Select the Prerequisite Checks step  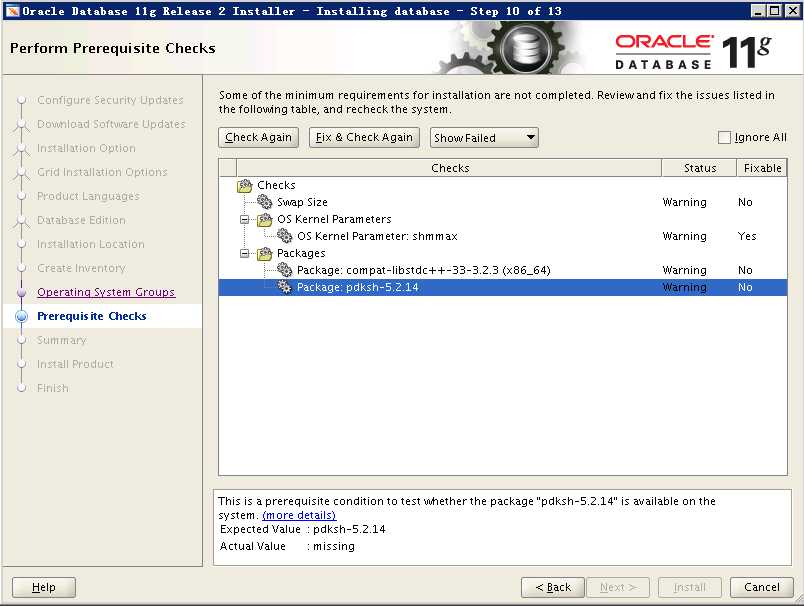coord(92,316)
